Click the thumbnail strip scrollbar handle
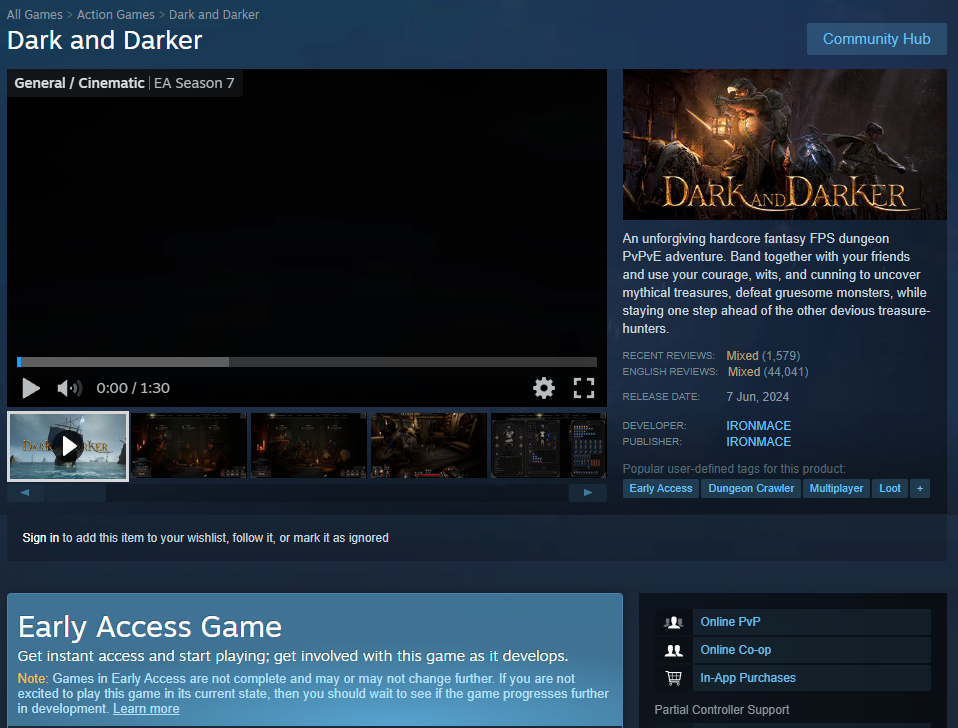Viewport: 958px width, 728px height. point(75,492)
